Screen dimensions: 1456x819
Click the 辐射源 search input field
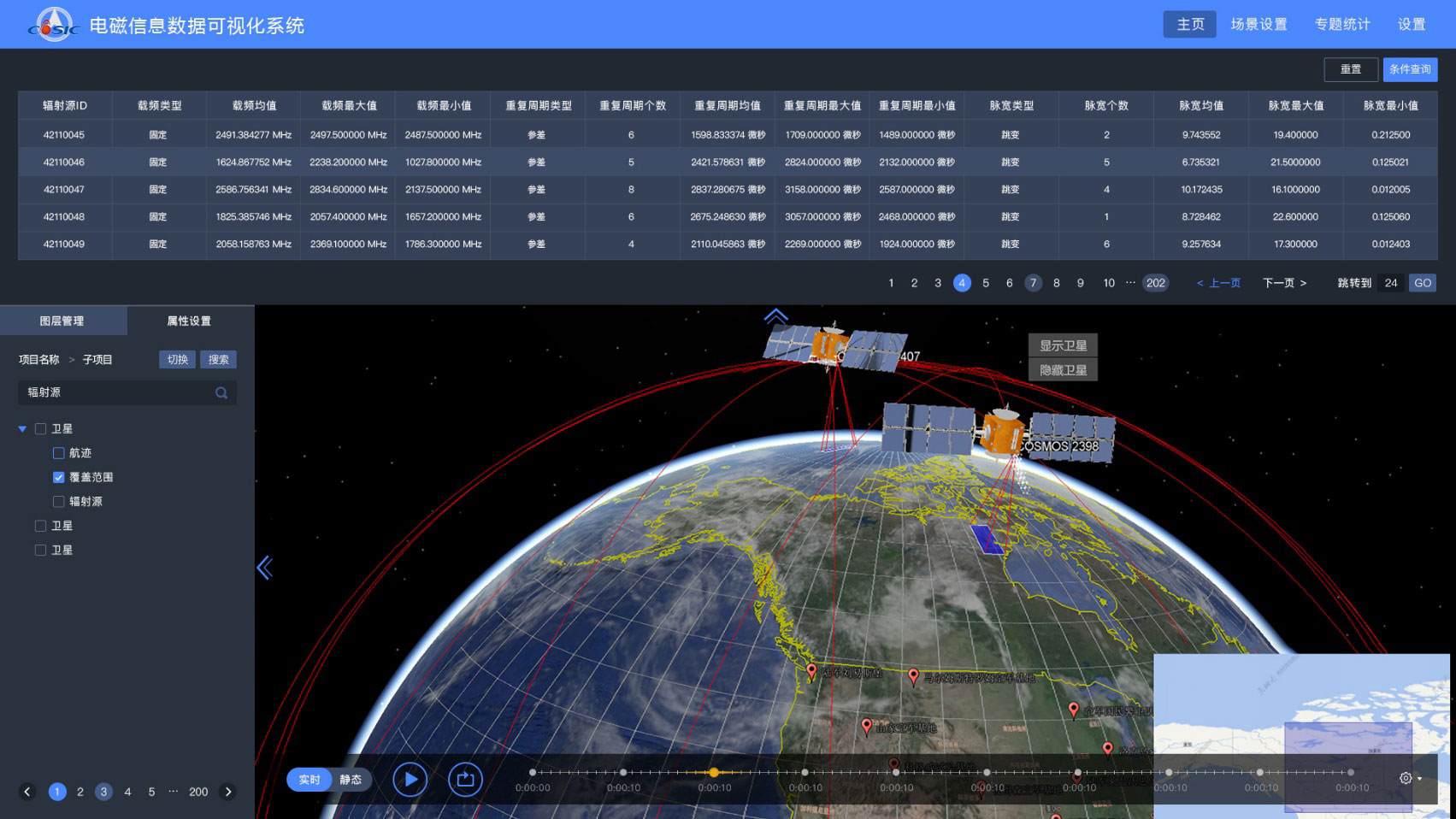coord(127,392)
